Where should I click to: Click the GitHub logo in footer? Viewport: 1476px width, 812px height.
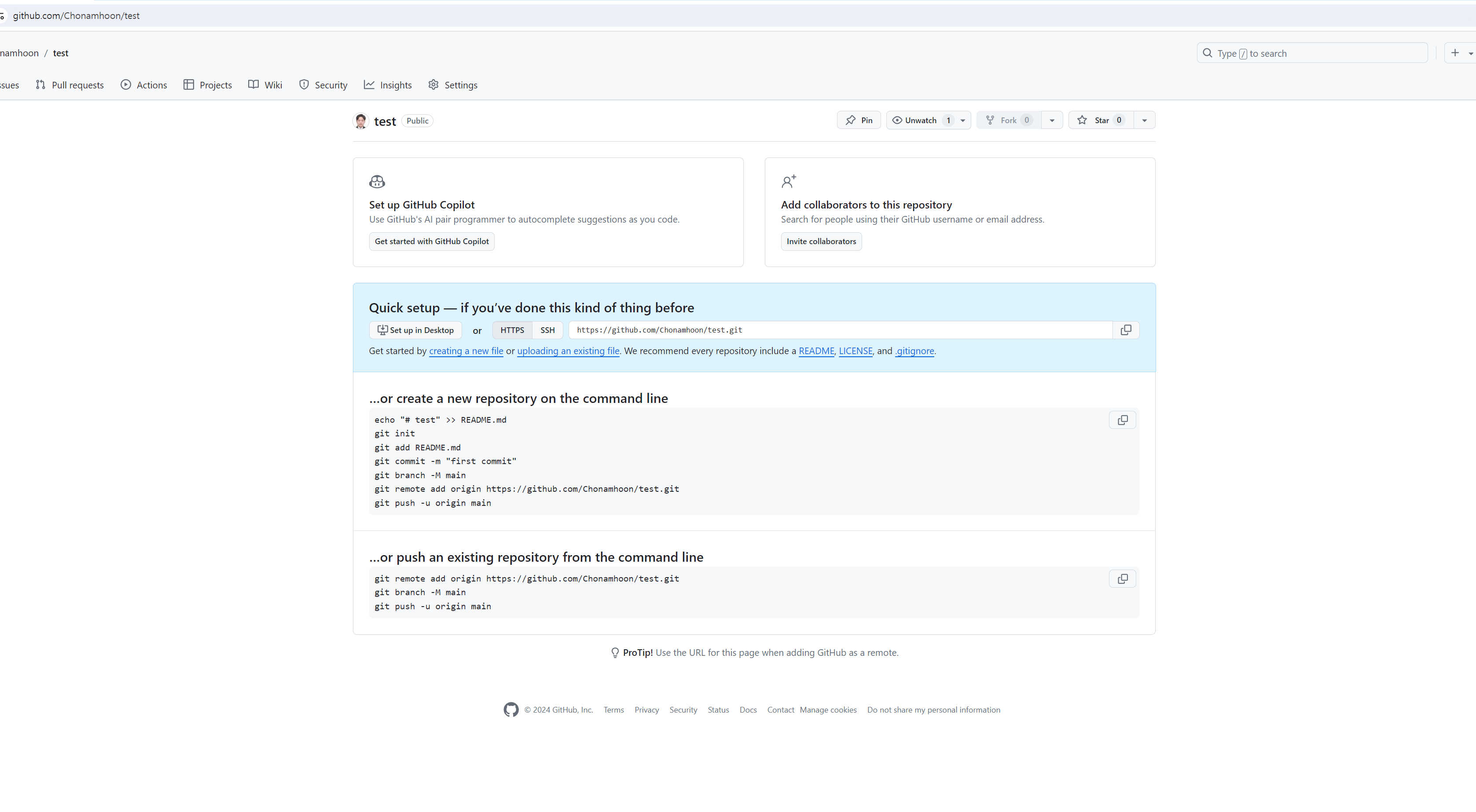[510, 710]
